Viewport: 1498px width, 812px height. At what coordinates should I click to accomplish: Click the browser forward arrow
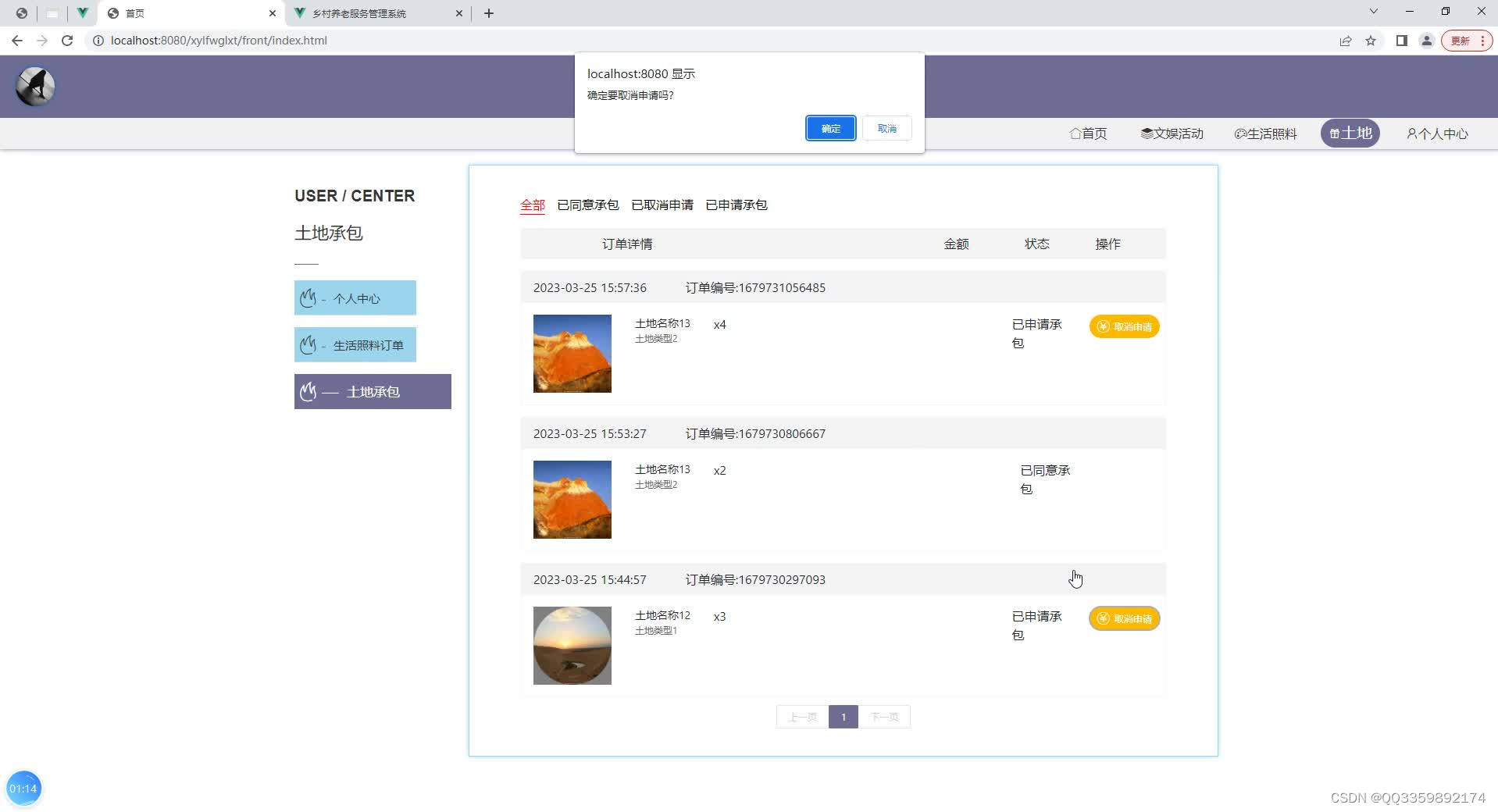42,41
